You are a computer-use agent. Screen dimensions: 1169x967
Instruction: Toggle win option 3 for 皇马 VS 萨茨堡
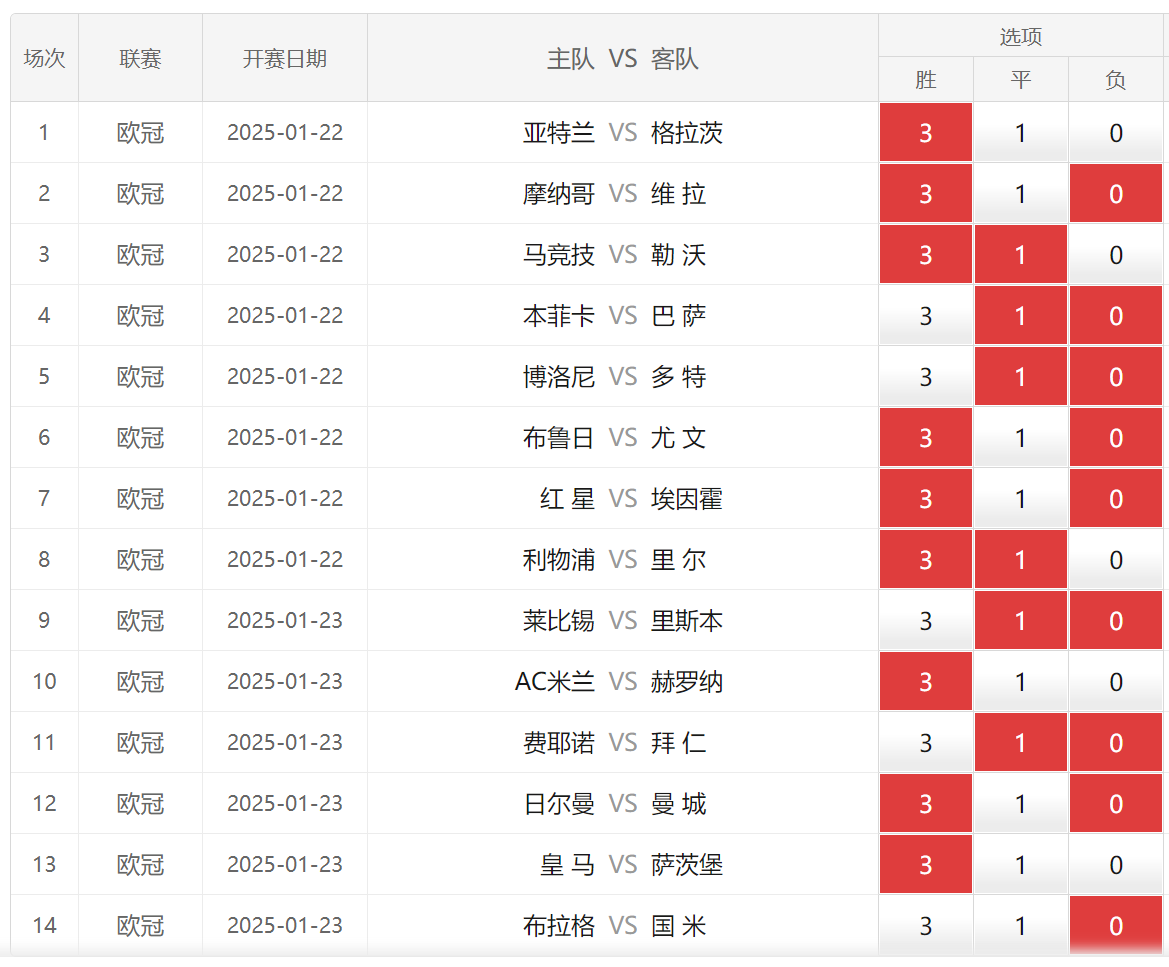tap(925, 865)
